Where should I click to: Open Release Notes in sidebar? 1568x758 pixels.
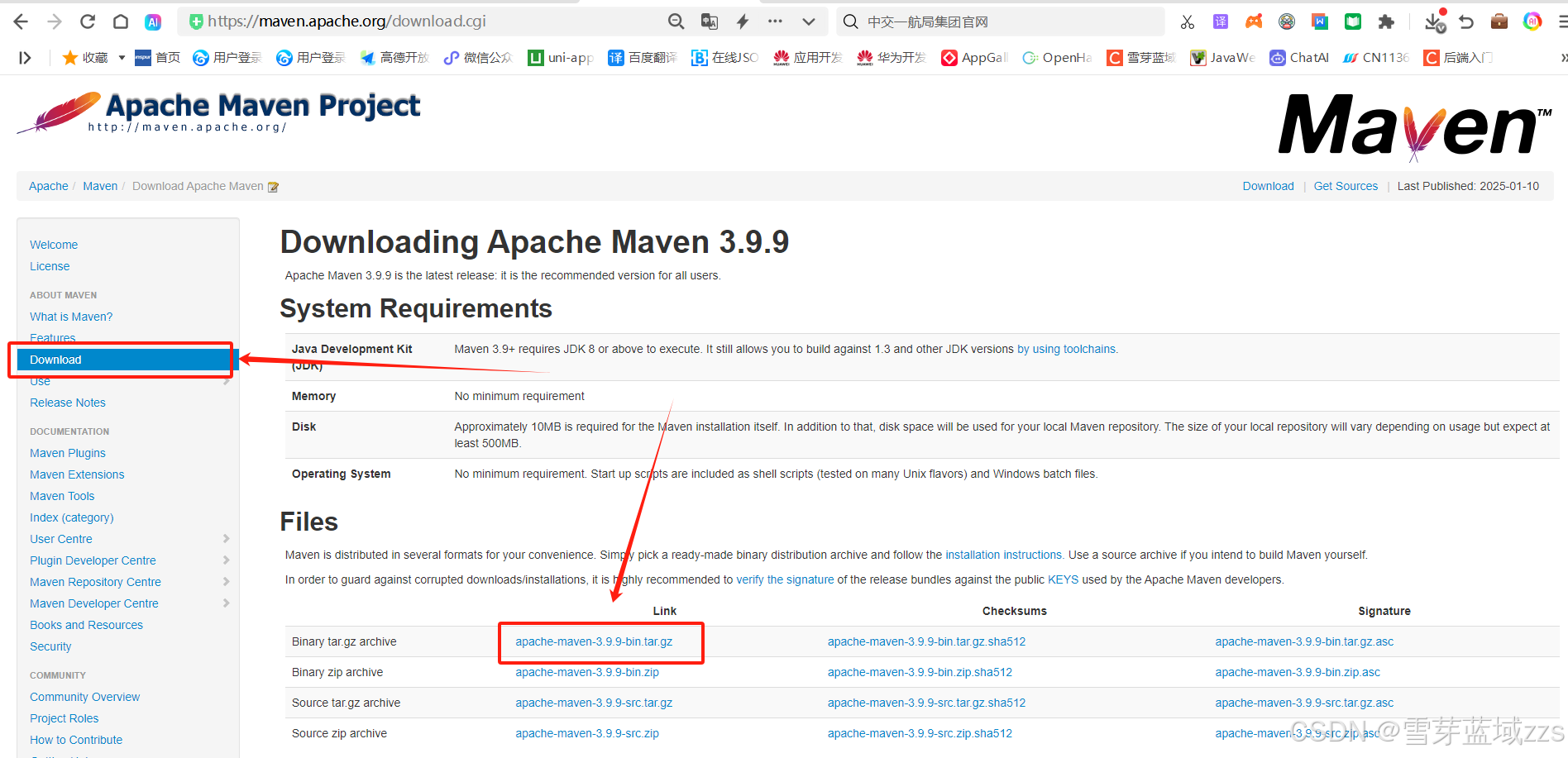click(68, 403)
